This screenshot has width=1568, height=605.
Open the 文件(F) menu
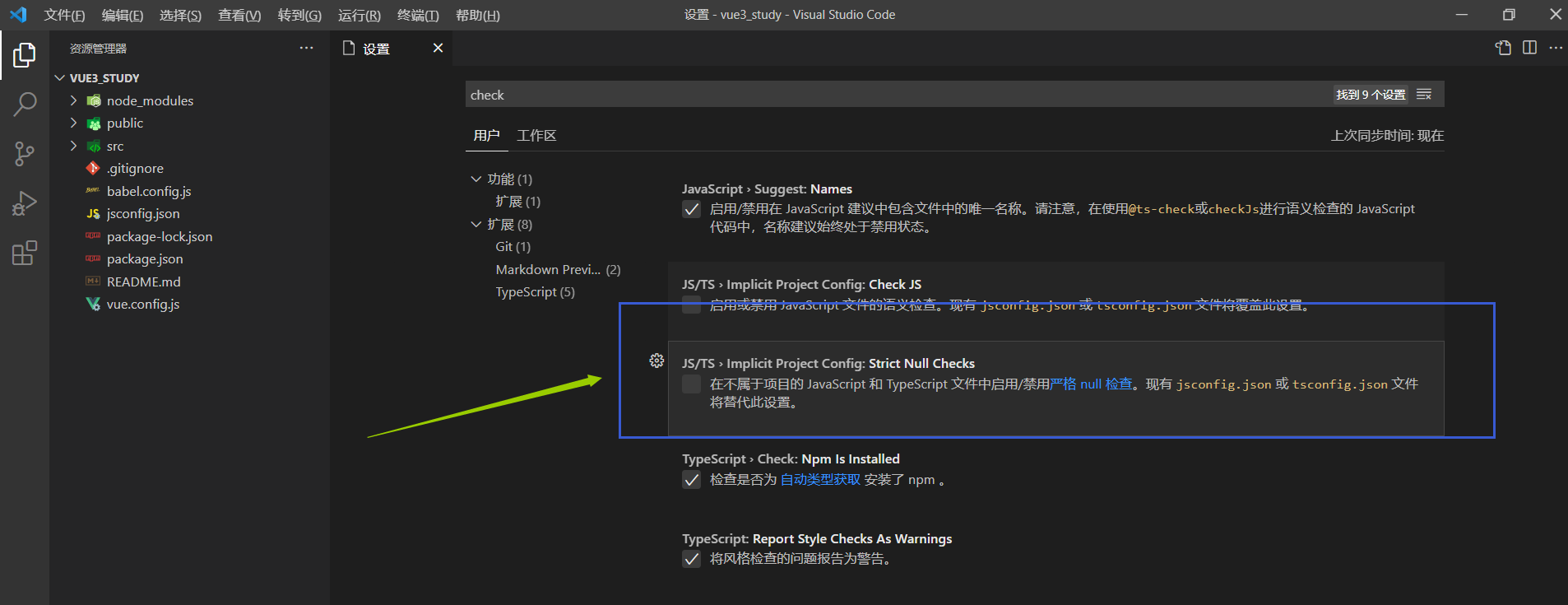(x=64, y=15)
